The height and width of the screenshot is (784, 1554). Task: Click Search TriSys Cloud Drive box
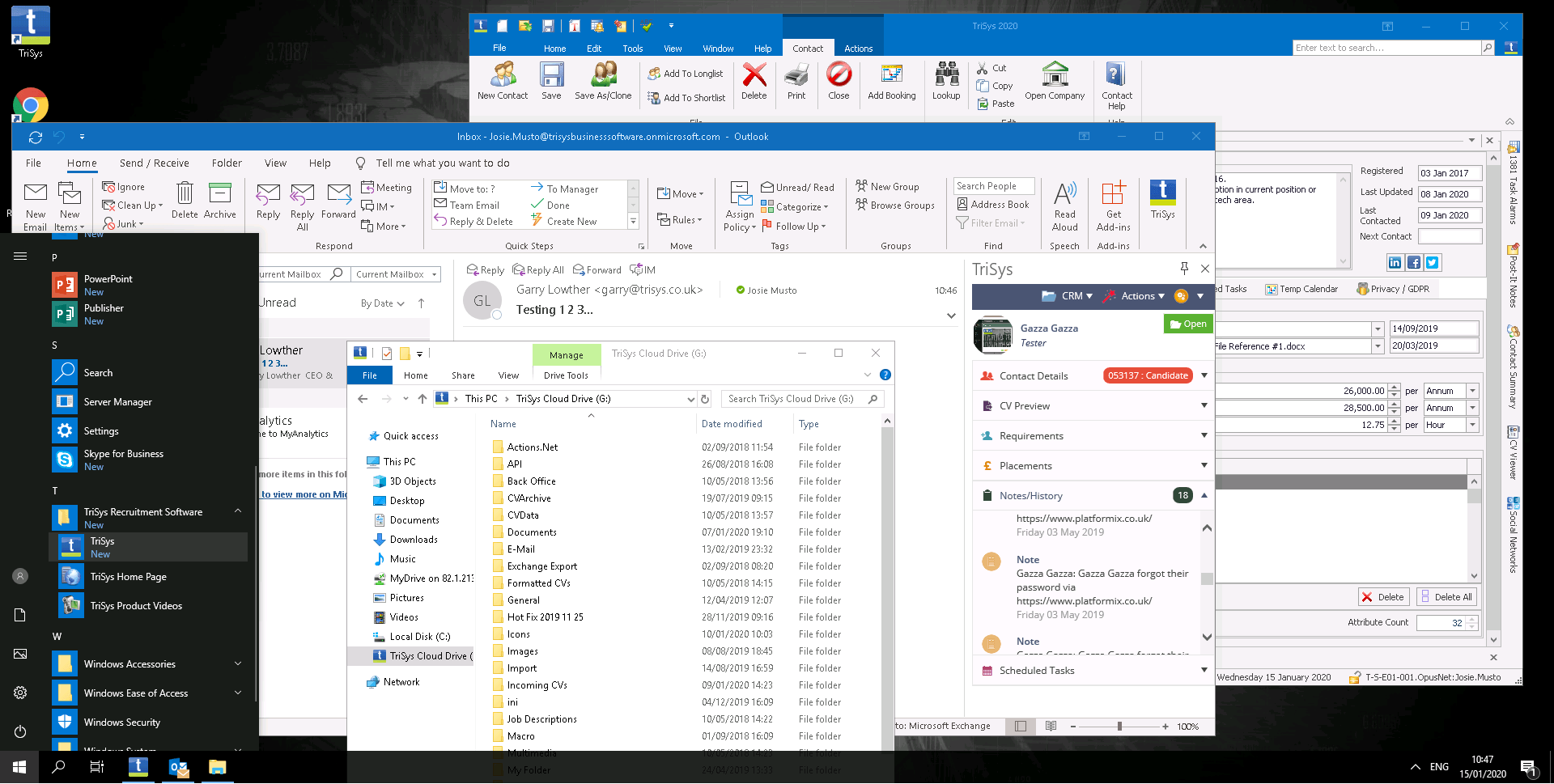[801, 399]
